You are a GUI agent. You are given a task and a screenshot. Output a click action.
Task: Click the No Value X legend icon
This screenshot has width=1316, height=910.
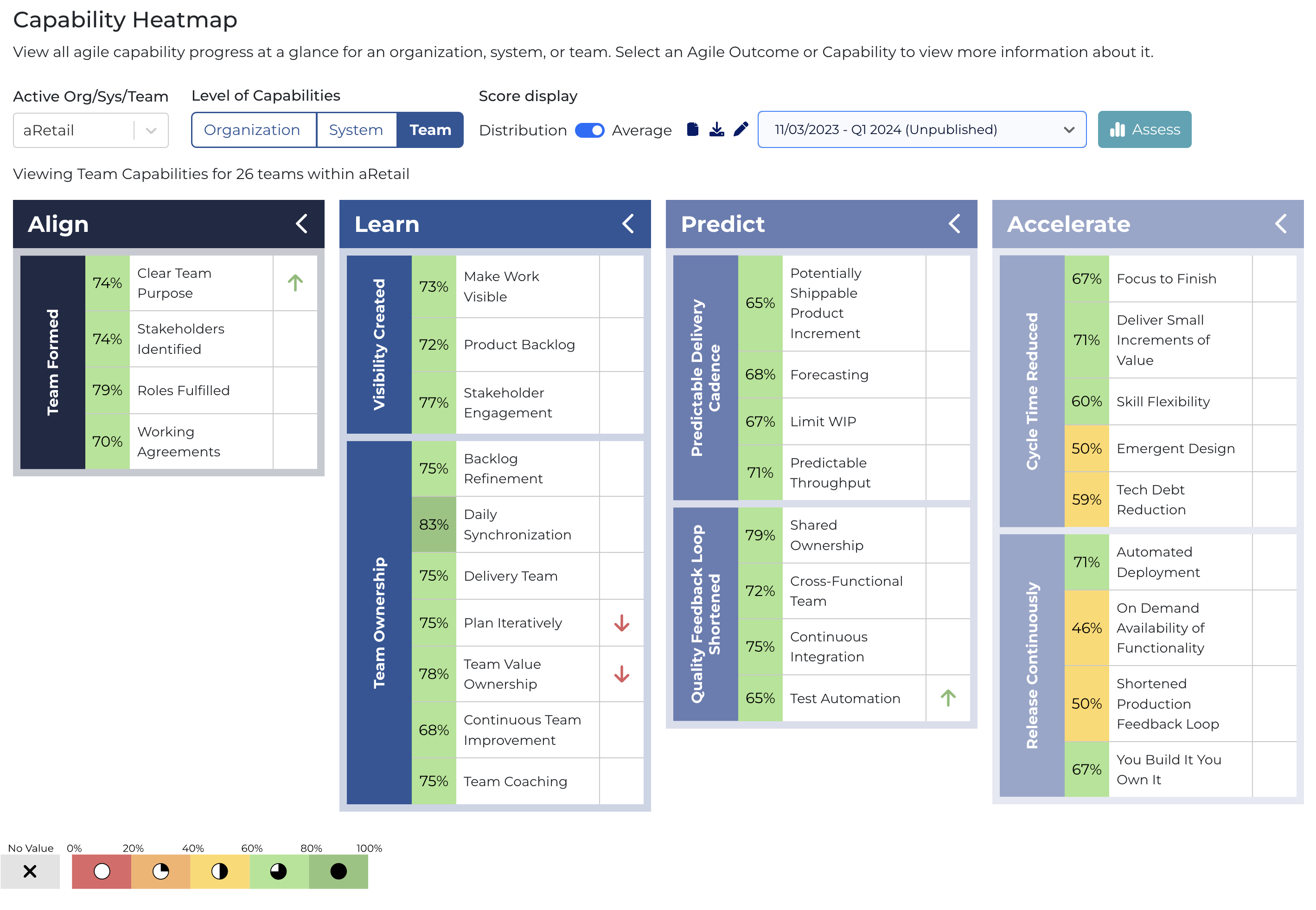point(30,871)
